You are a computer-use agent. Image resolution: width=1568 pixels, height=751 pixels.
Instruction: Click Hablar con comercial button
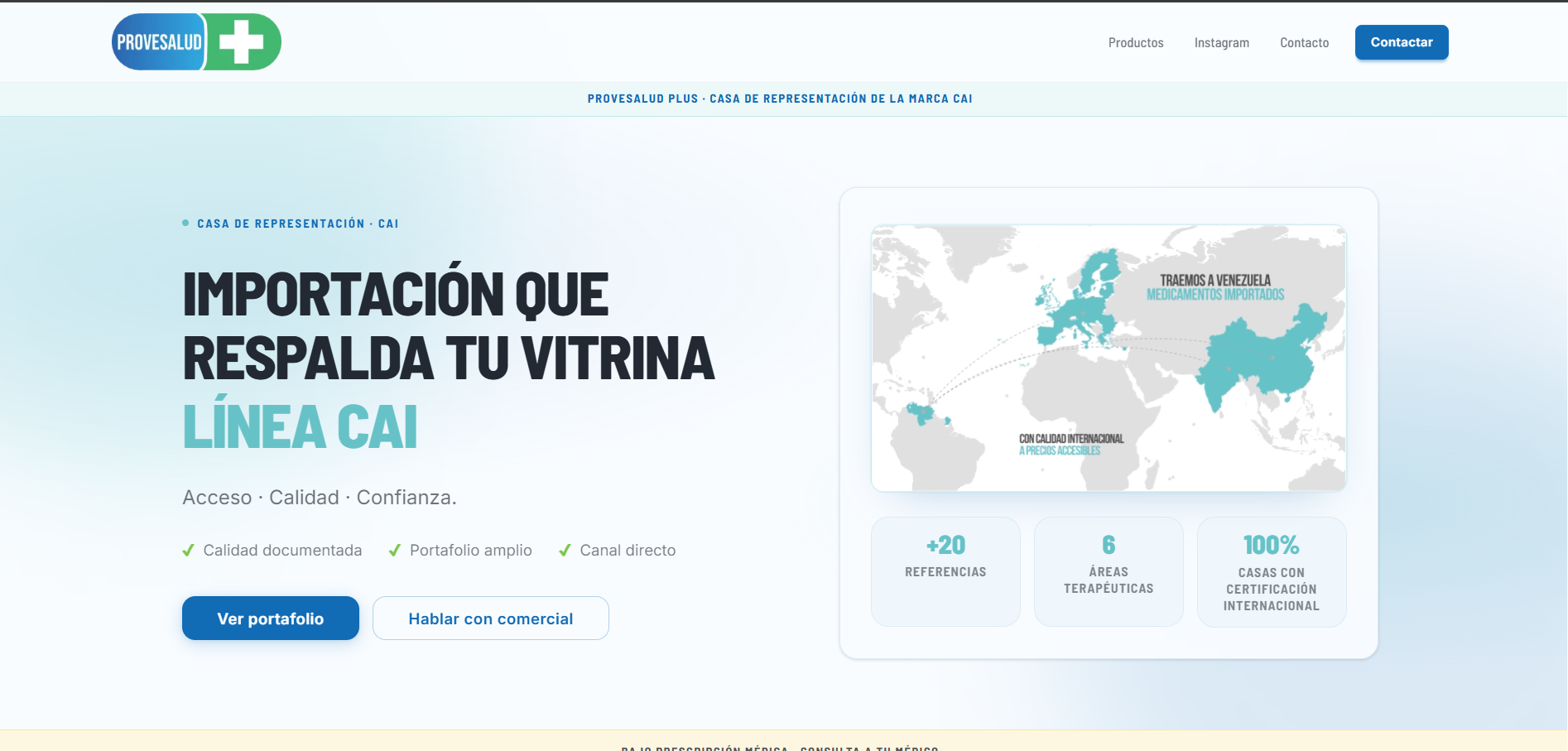click(491, 619)
